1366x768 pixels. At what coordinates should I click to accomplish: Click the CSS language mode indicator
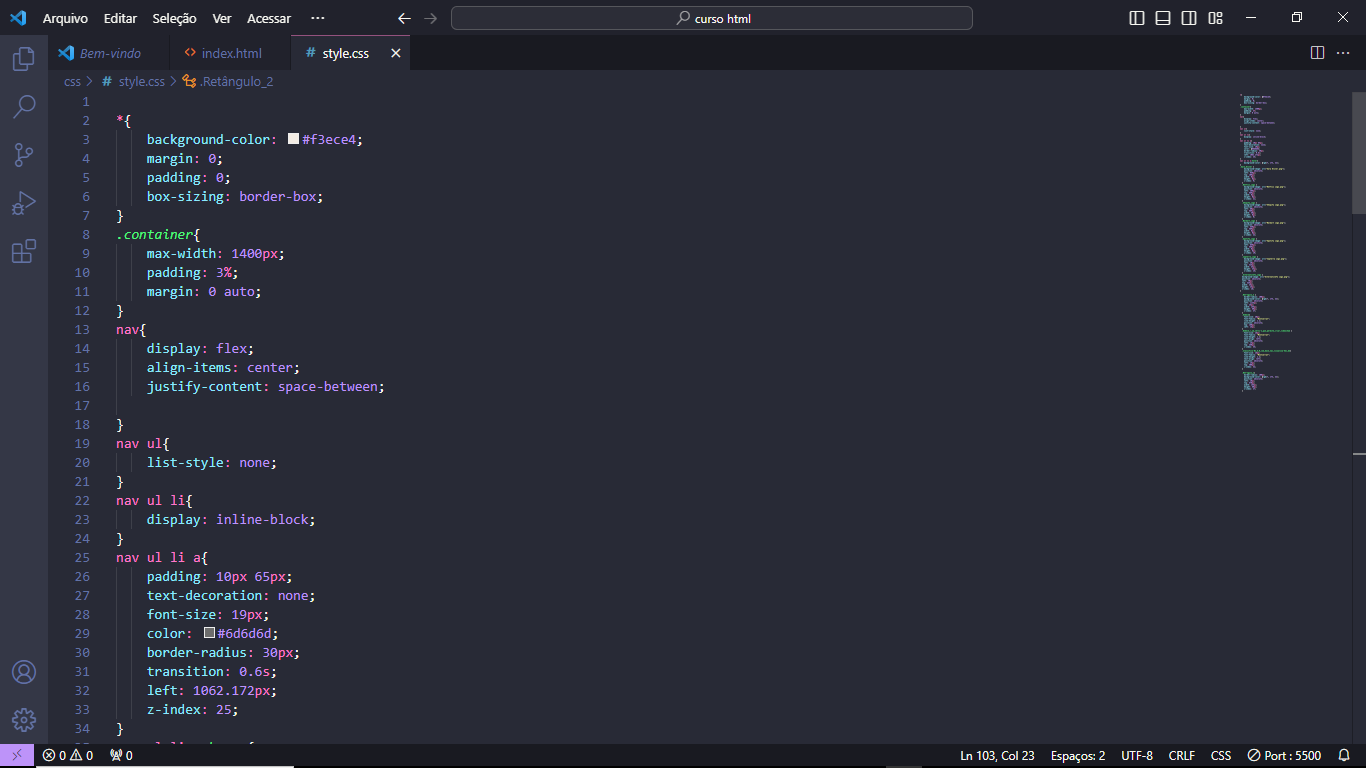(1221, 756)
